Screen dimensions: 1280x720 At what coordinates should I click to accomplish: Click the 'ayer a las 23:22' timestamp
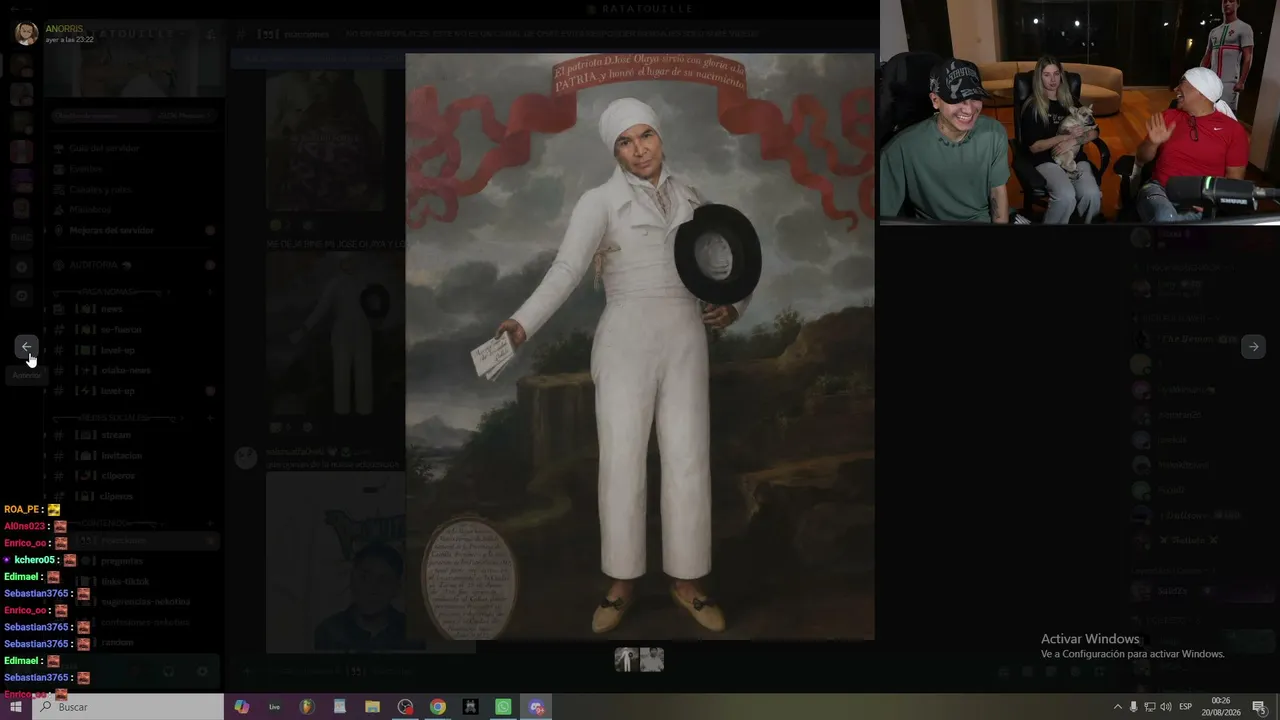70,40
